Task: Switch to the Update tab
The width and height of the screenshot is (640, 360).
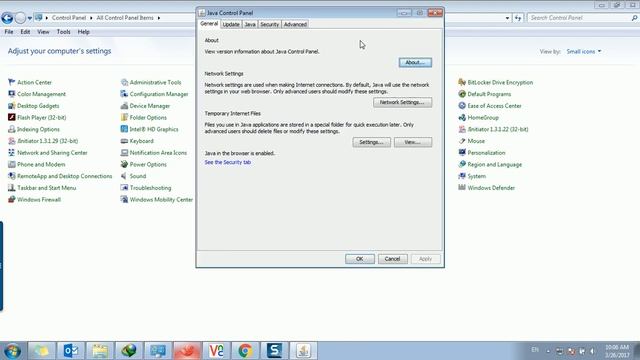Action: pyautogui.click(x=231, y=24)
